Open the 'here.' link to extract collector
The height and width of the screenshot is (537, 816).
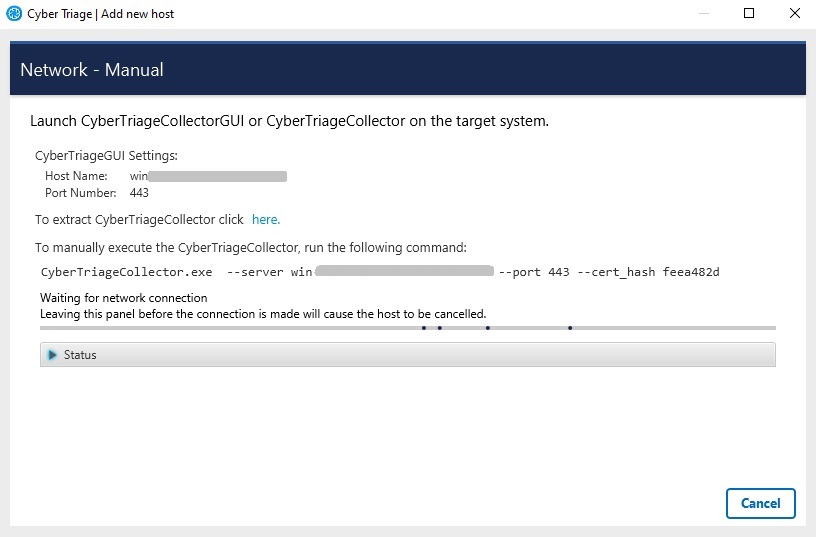coord(265,219)
